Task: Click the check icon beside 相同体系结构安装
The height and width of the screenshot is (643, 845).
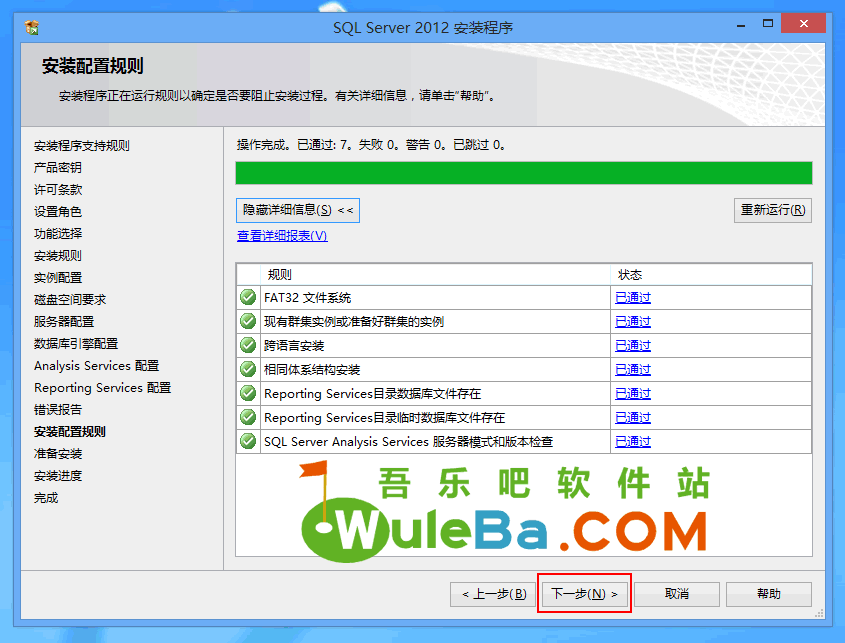Action: [x=248, y=369]
